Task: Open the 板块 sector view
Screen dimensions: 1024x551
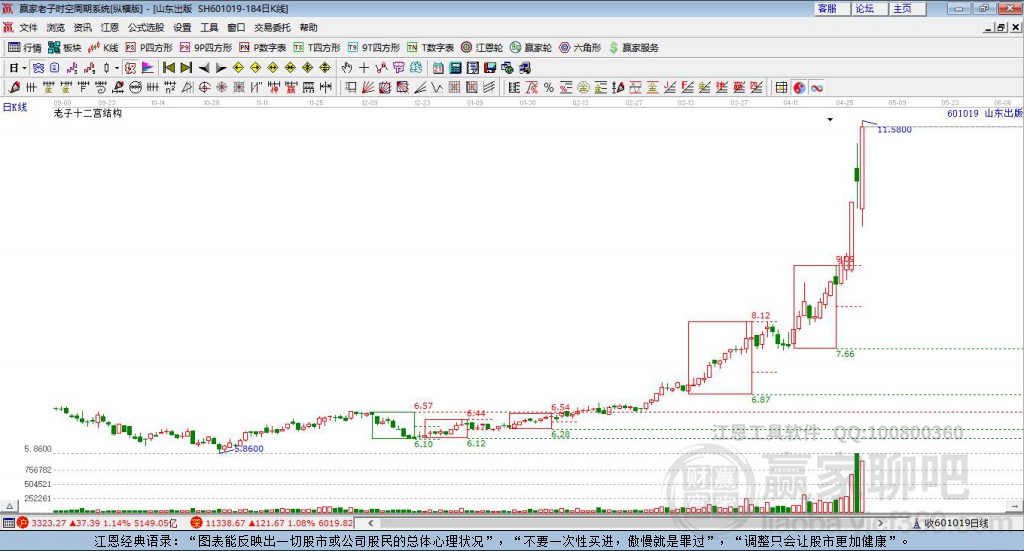Action: pos(64,48)
